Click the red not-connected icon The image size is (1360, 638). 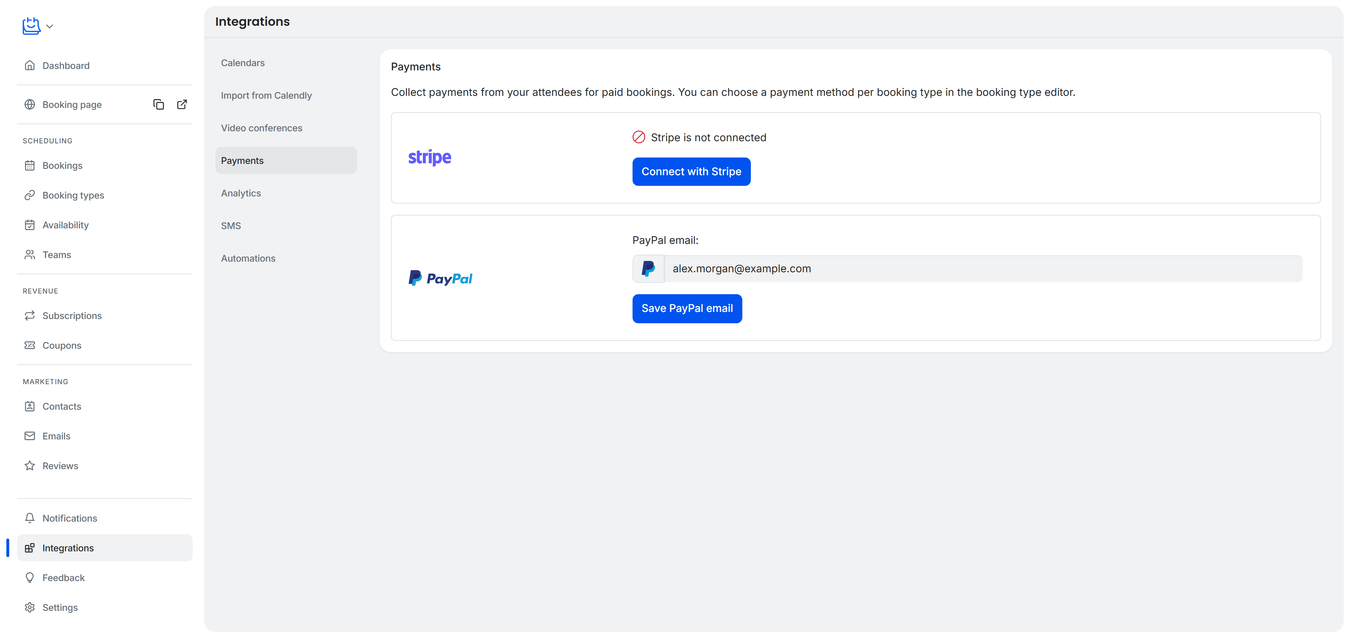pyautogui.click(x=639, y=138)
